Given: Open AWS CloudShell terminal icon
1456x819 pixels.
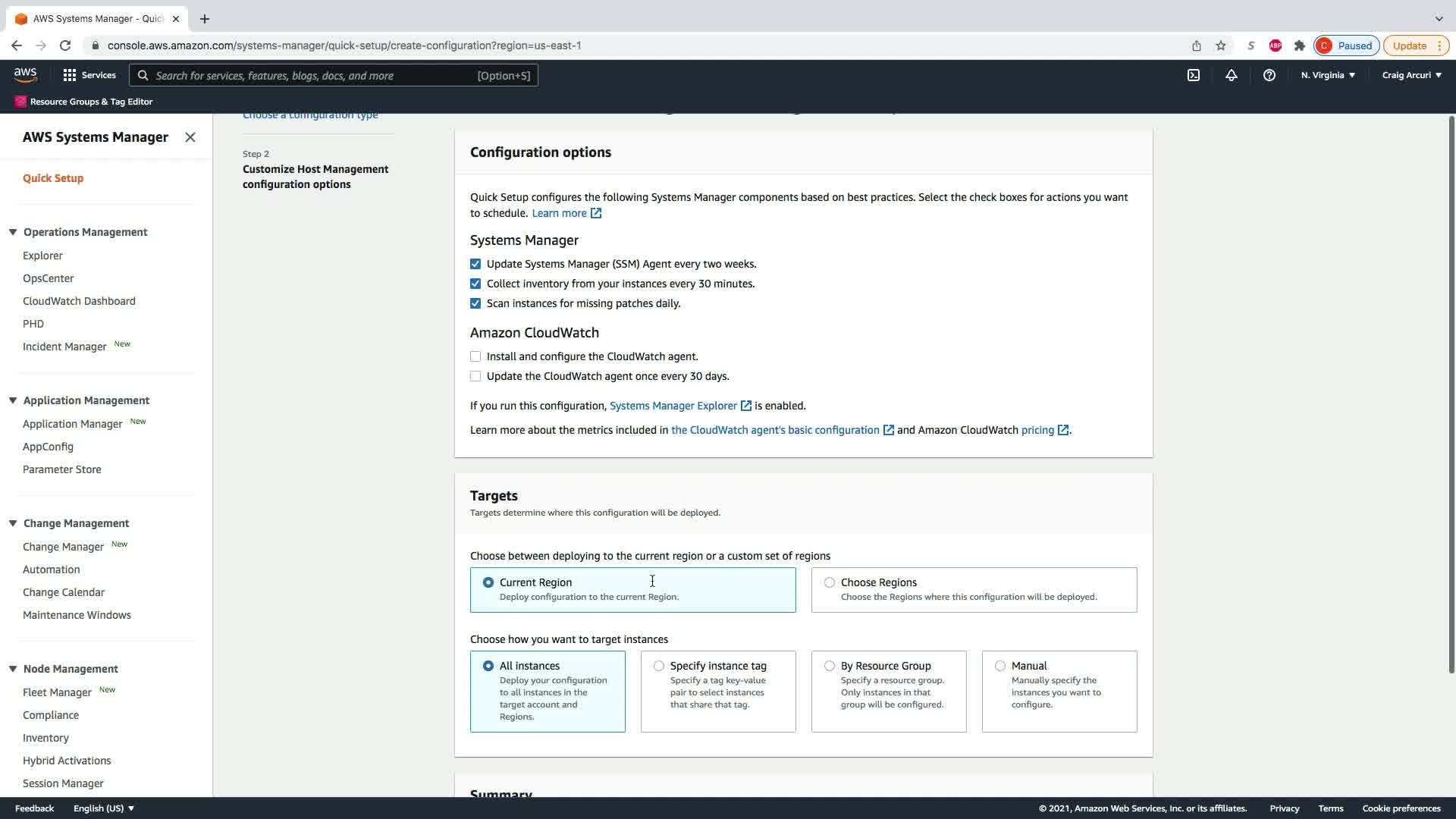Looking at the screenshot, I should pyautogui.click(x=1194, y=75).
